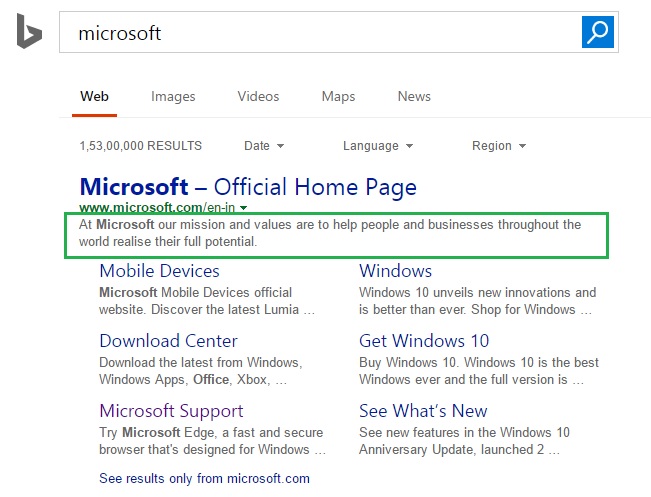Screen dimensions: 651x497
Task: Expand the Region filter dropdown
Action: tap(499, 146)
